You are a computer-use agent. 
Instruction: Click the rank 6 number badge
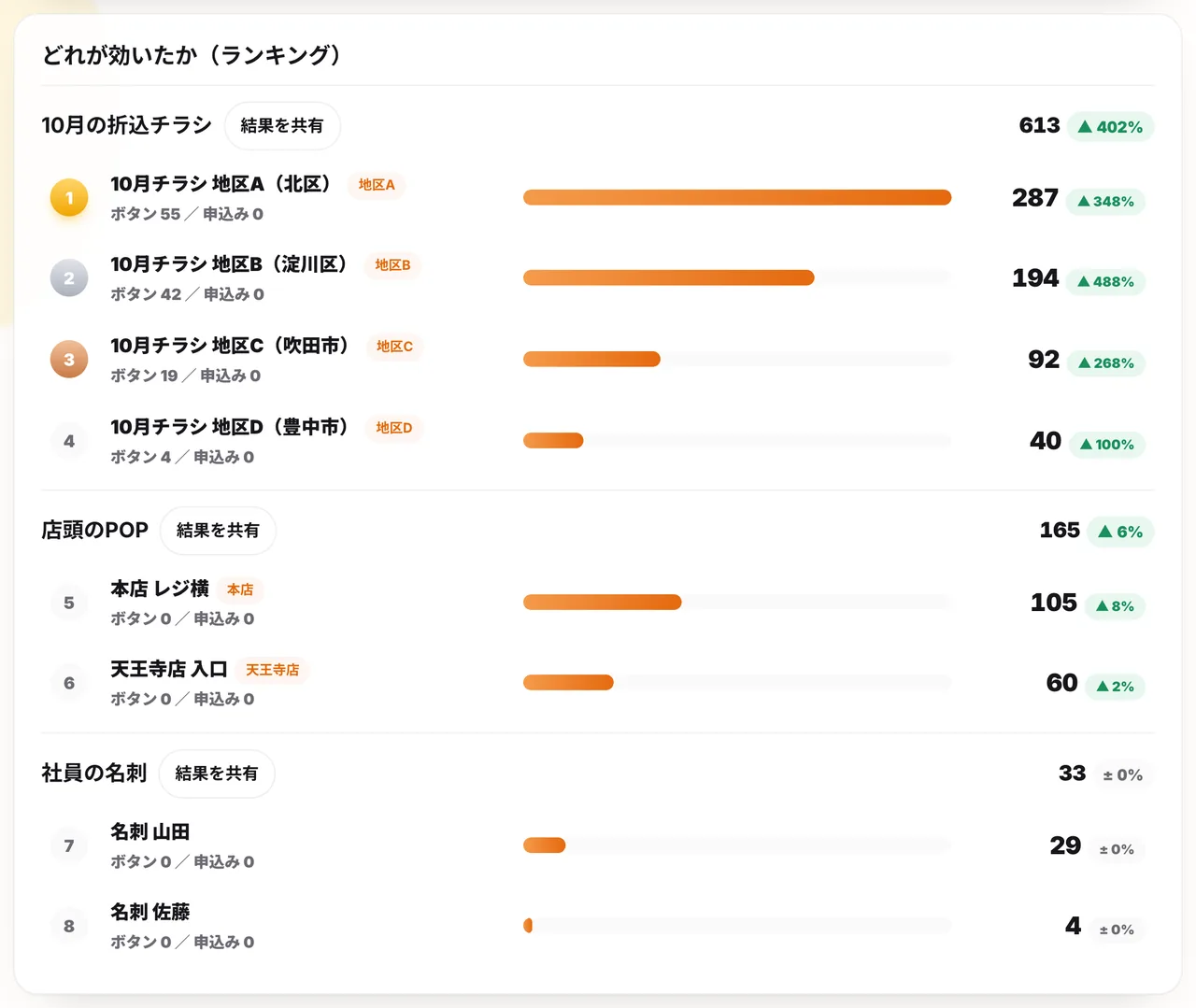pos(69,683)
